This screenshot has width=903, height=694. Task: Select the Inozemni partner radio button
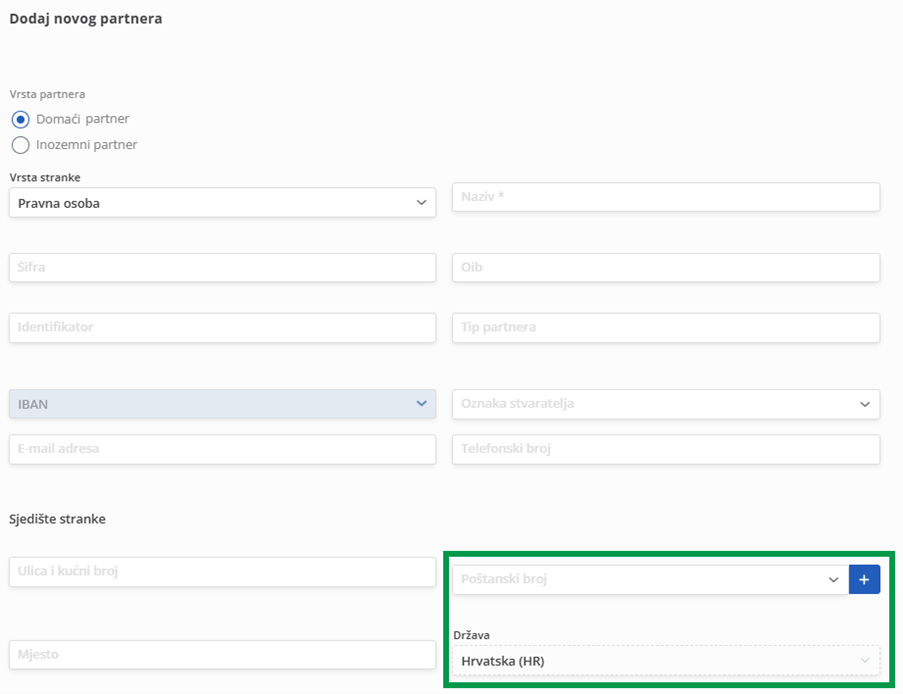pyautogui.click(x=20, y=145)
